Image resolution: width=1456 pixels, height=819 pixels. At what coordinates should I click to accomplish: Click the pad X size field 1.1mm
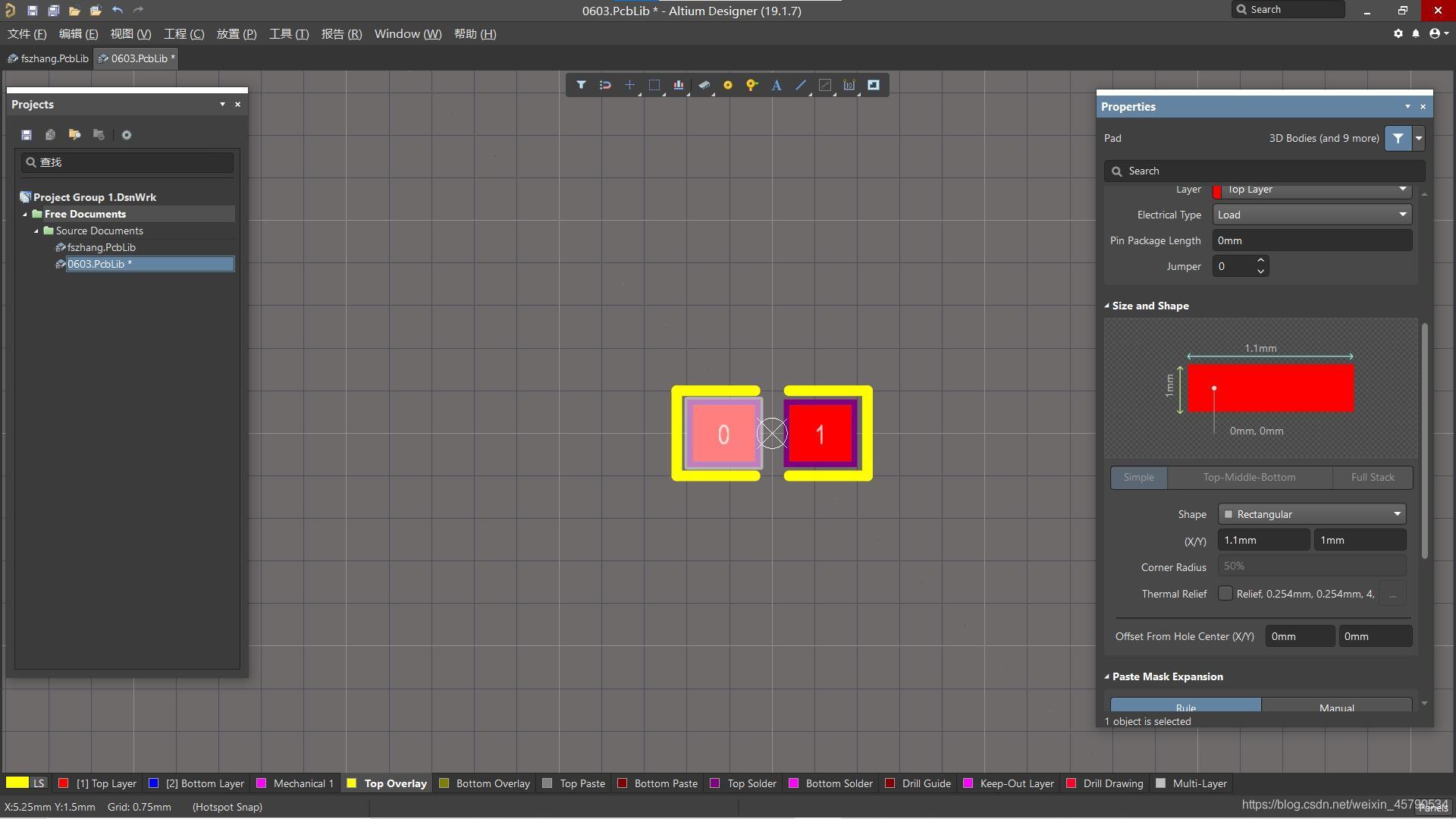tap(1263, 540)
